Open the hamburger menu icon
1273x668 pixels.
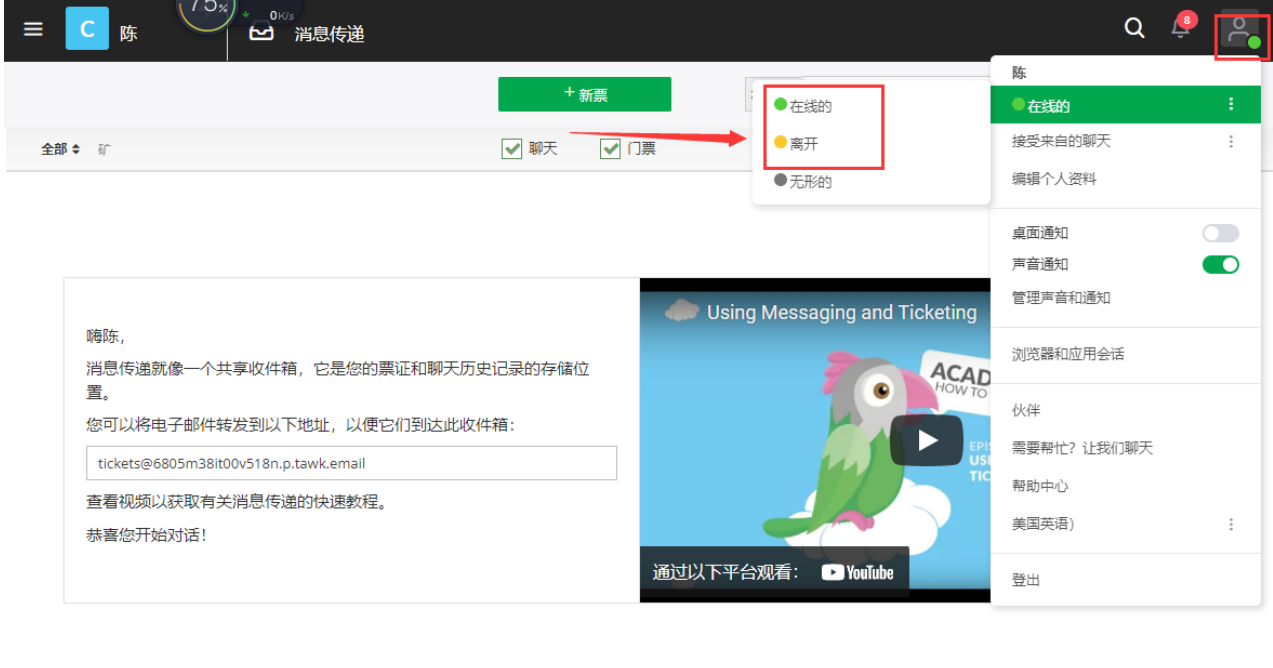(x=33, y=29)
